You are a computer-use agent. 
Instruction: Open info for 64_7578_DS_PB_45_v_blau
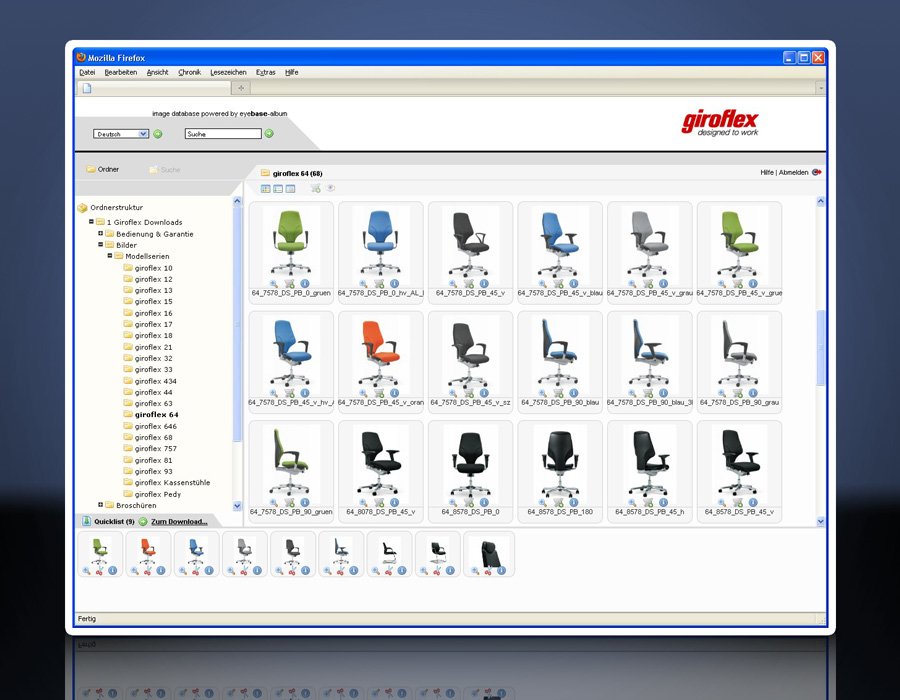(x=574, y=283)
